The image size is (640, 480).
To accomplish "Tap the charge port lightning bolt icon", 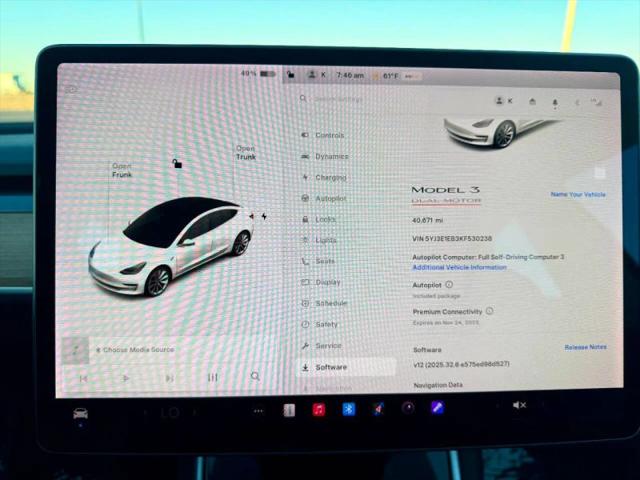I will [x=264, y=216].
